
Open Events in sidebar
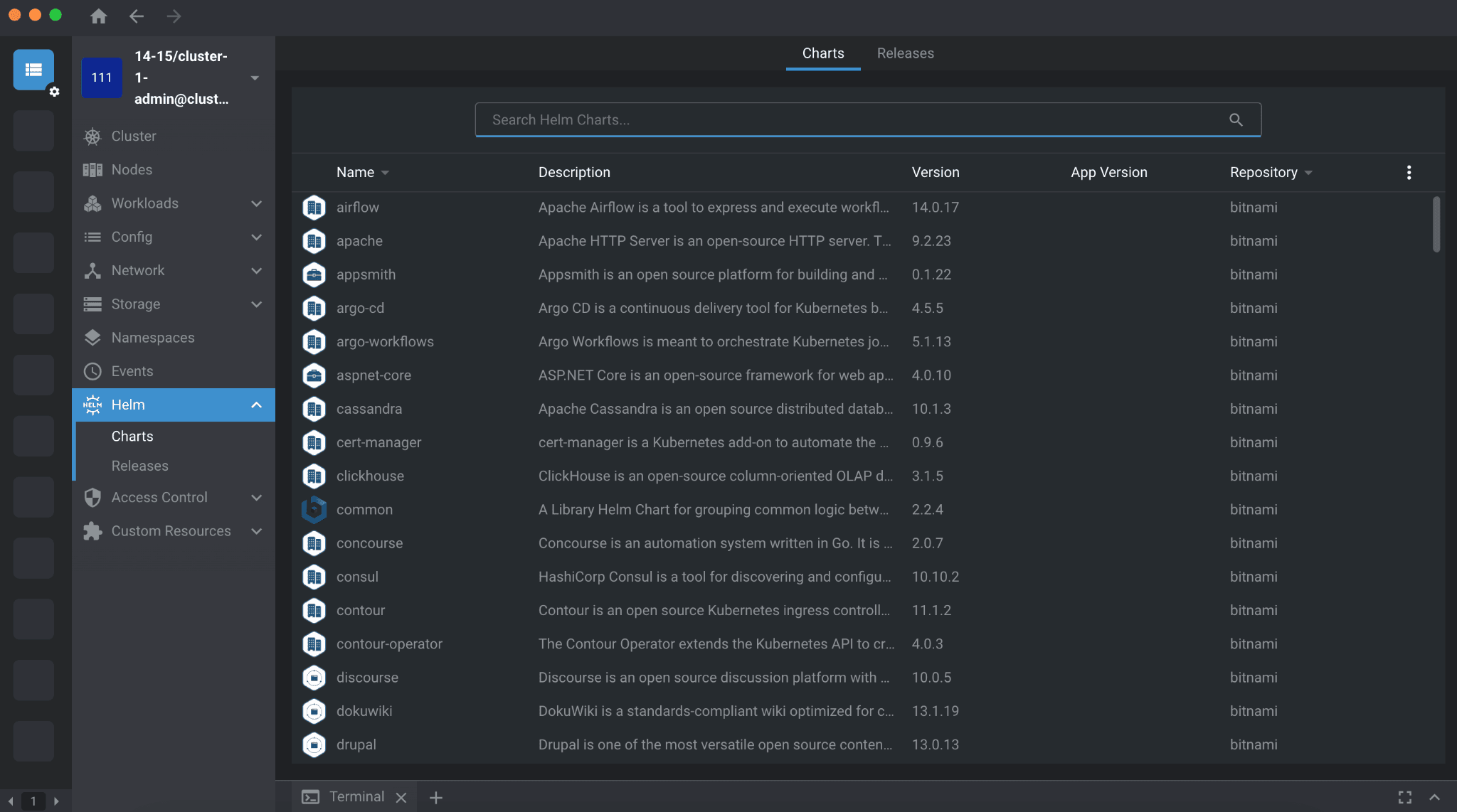click(174, 371)
